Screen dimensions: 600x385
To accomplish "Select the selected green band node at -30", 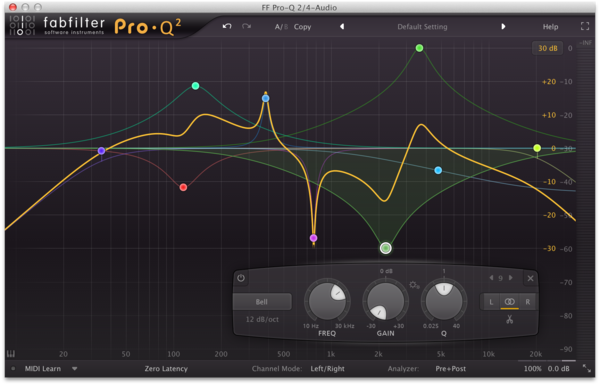I will point(386,248).
